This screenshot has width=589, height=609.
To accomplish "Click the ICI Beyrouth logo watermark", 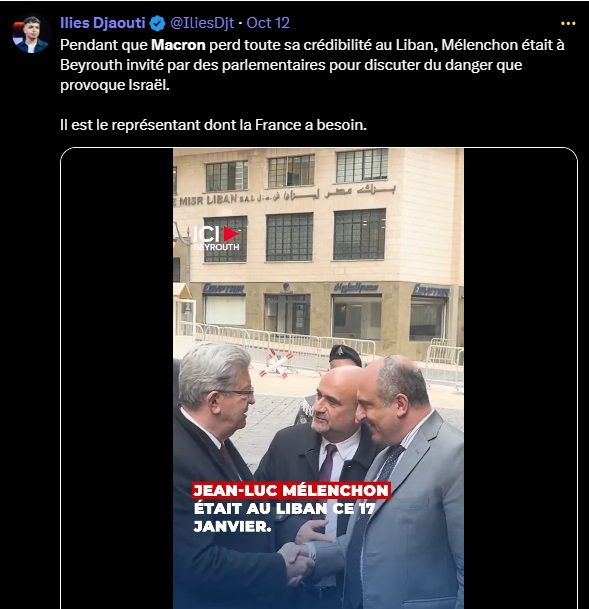I will pyautogui.click(x=216, y=238).
